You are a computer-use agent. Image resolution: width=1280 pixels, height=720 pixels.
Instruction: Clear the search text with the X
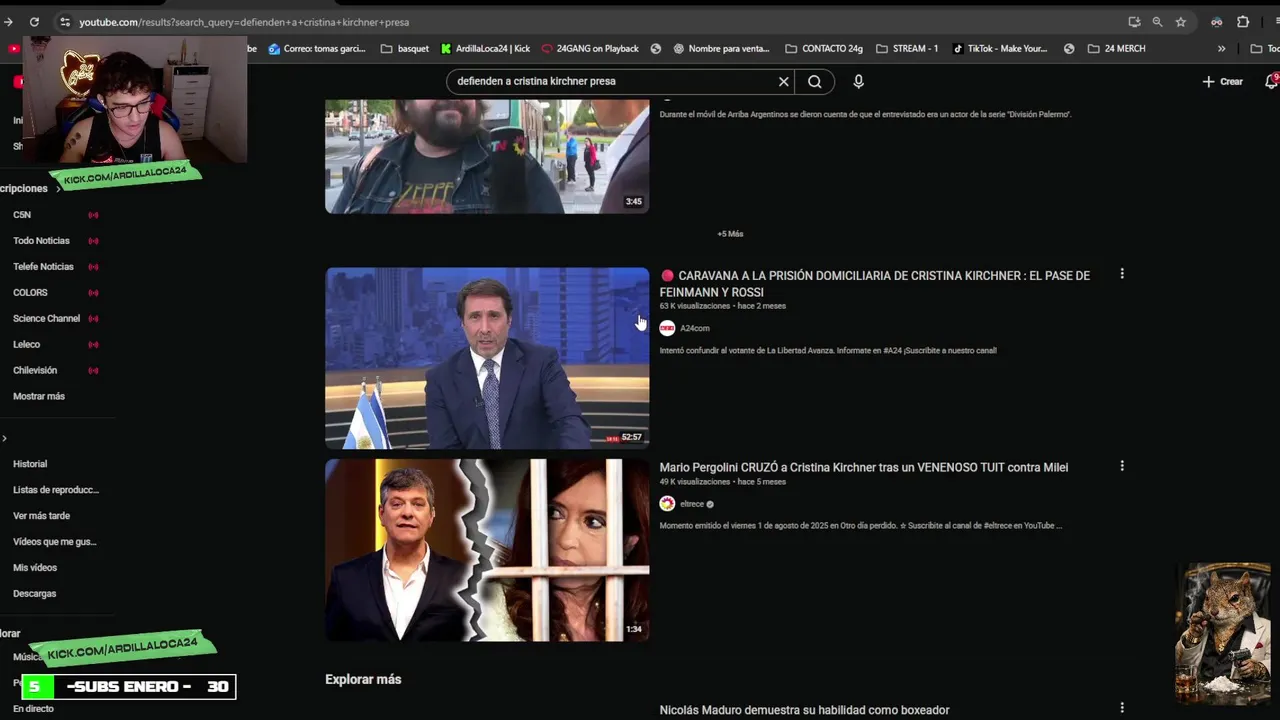[784, 81]
